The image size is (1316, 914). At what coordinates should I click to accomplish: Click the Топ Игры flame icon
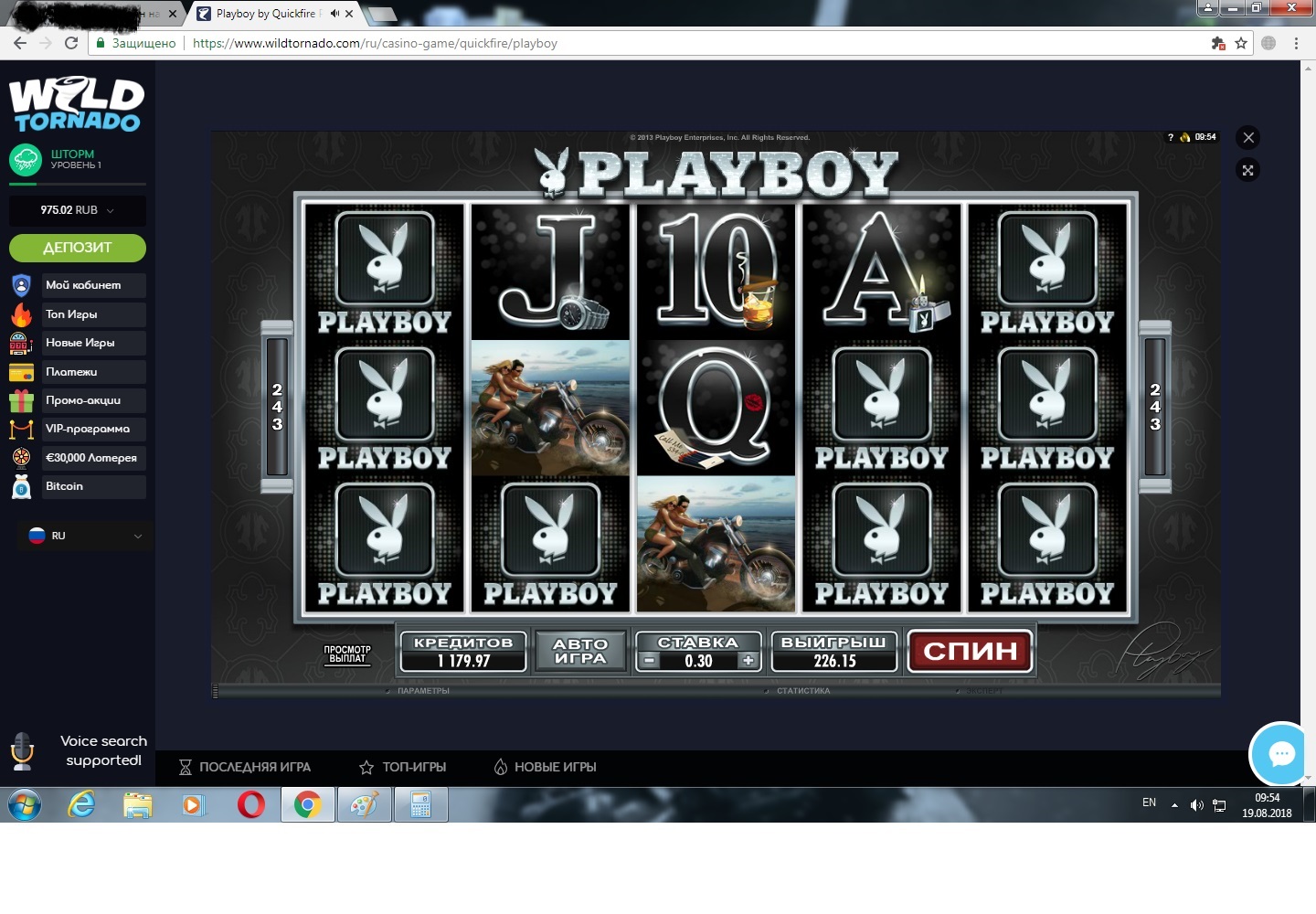point(21,314)
